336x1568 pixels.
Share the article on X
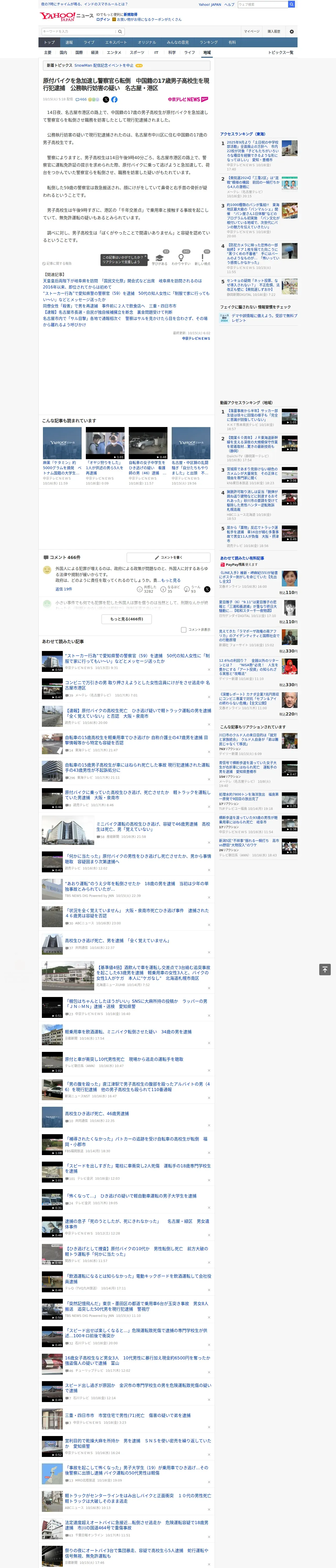pos(105,99)
